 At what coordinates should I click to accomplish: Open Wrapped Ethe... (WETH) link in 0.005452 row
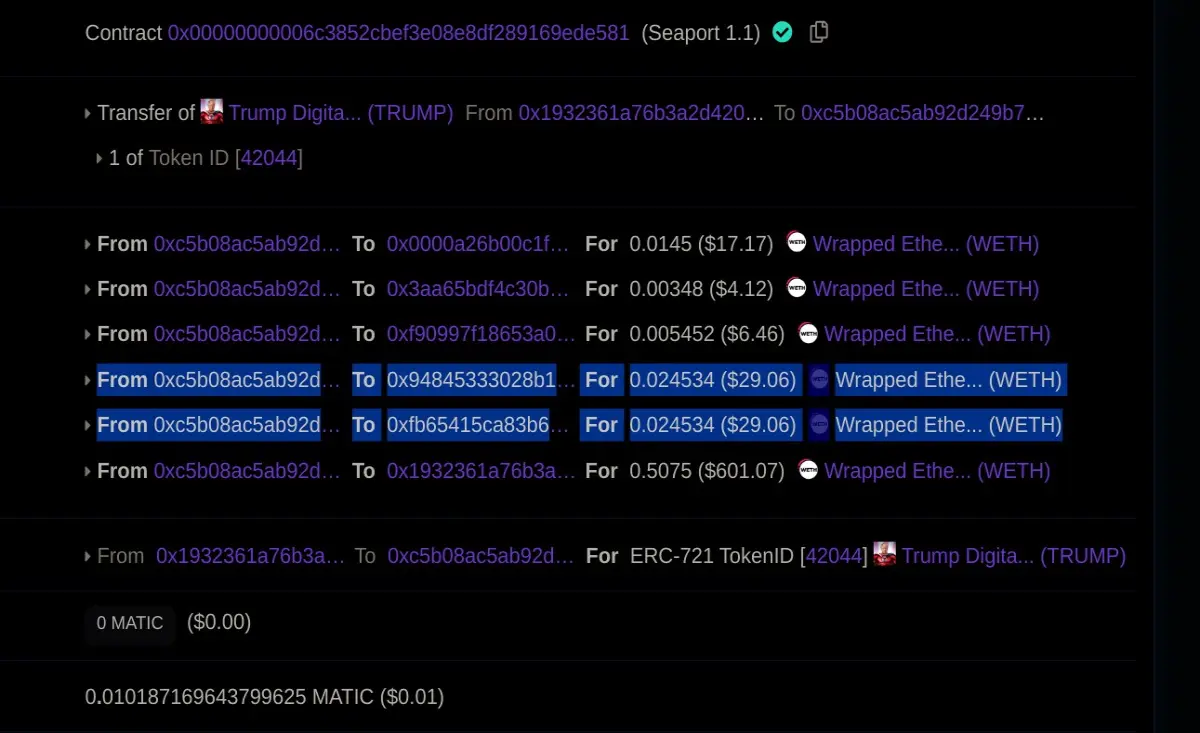click(937, 334)
